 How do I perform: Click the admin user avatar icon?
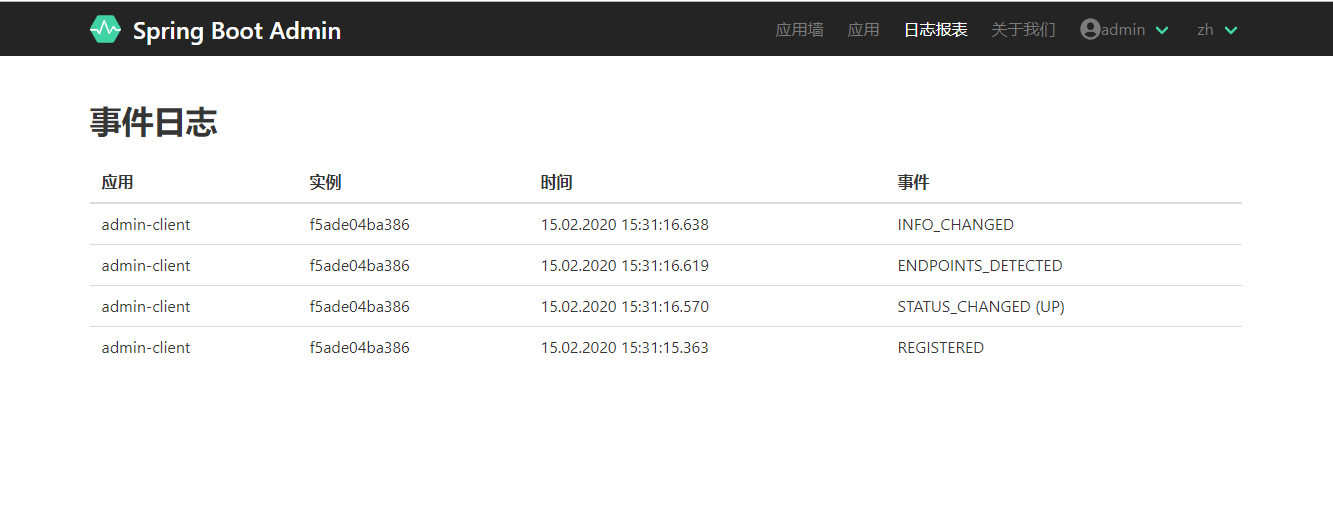tap(1090, 30)
